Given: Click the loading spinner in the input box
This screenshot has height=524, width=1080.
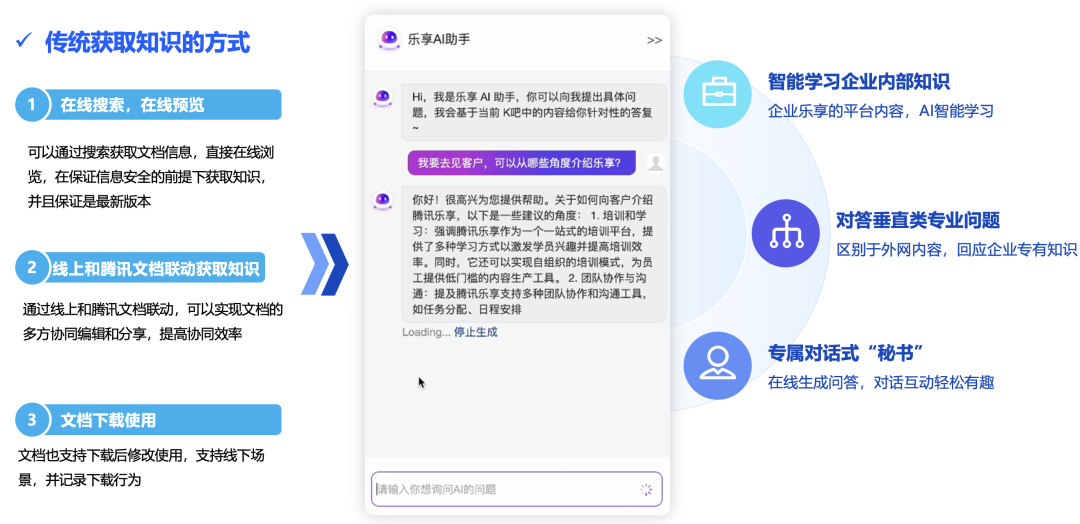Looking at the screenshot, I should click(x=645, y=490).
